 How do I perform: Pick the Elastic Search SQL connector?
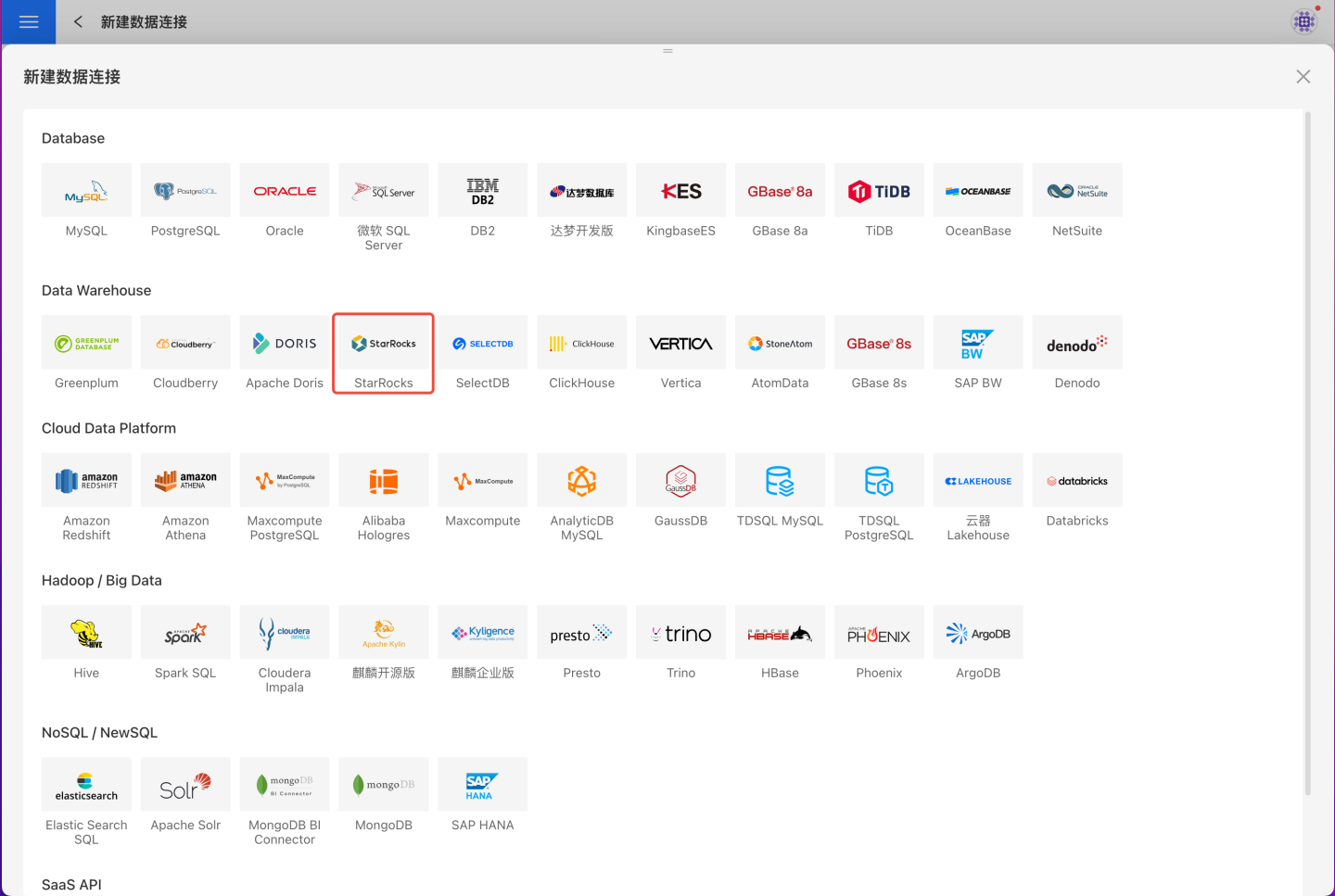(x=86, y=785)
